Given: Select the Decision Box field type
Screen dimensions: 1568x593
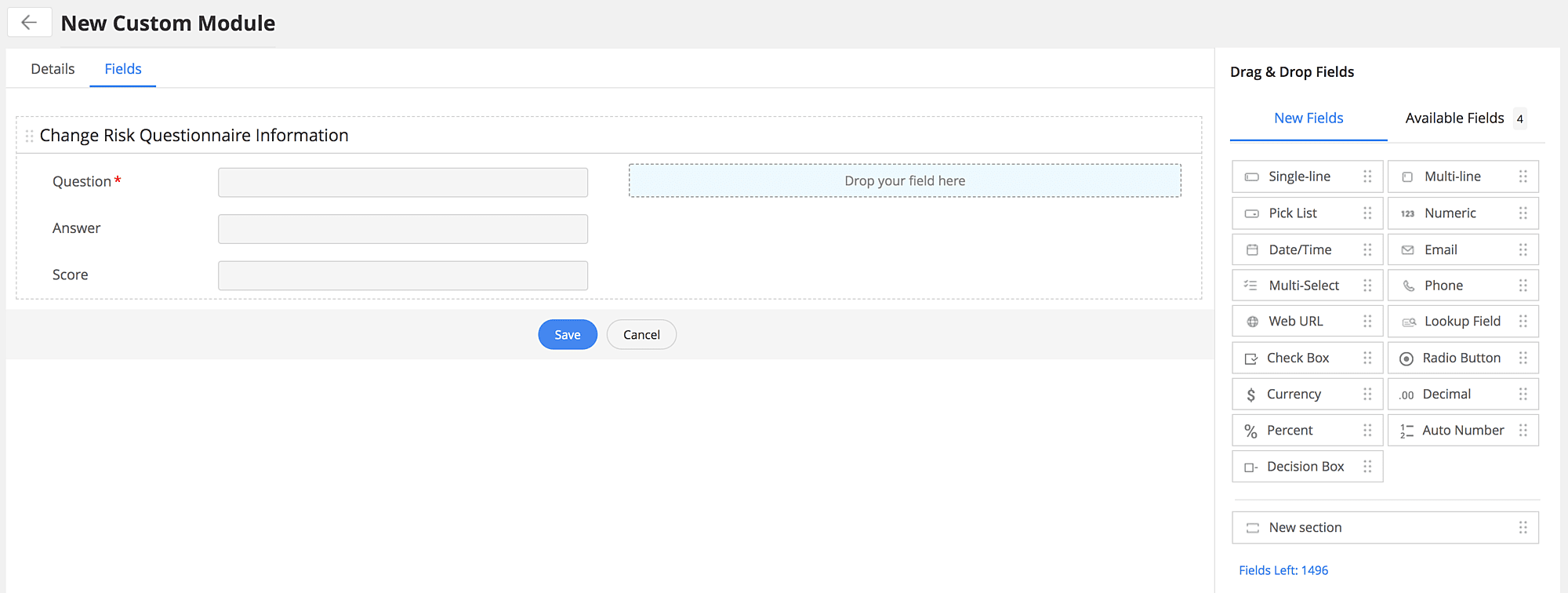Looking at the screenshot, I should [x=1305, y=467].
